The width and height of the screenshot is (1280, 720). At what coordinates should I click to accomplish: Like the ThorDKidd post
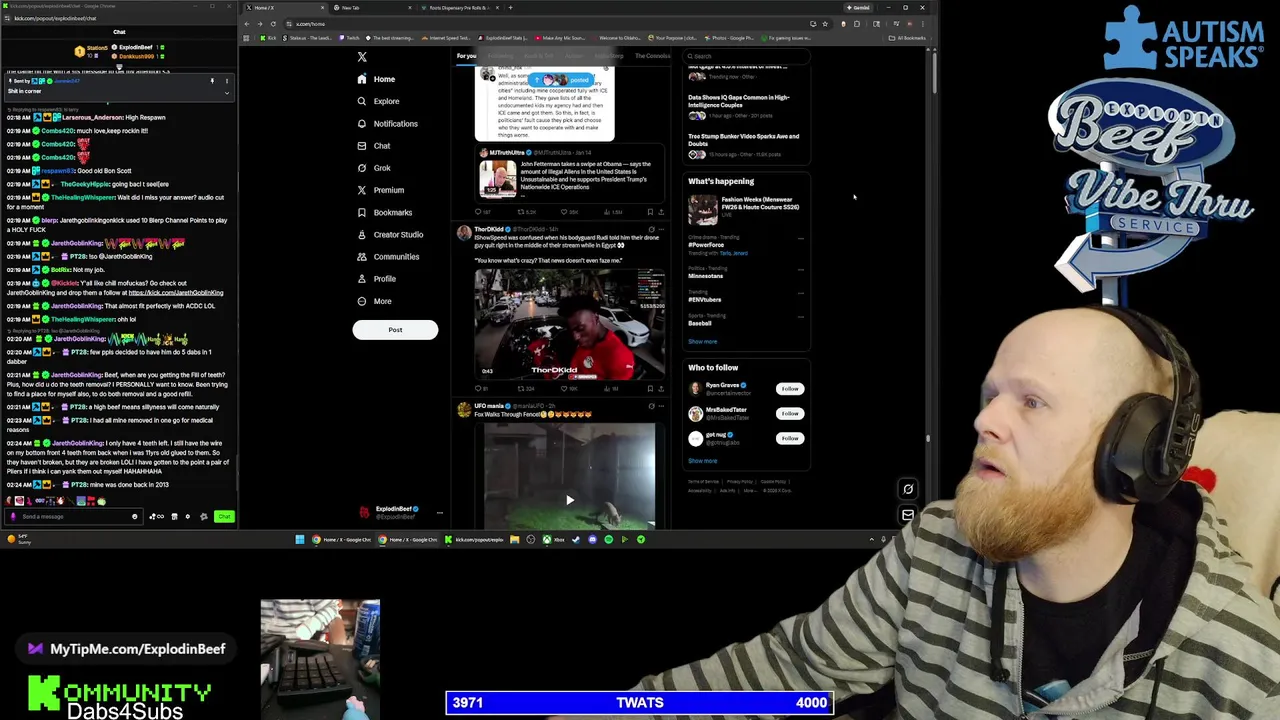pyautogui.click(x=565, y=388)
